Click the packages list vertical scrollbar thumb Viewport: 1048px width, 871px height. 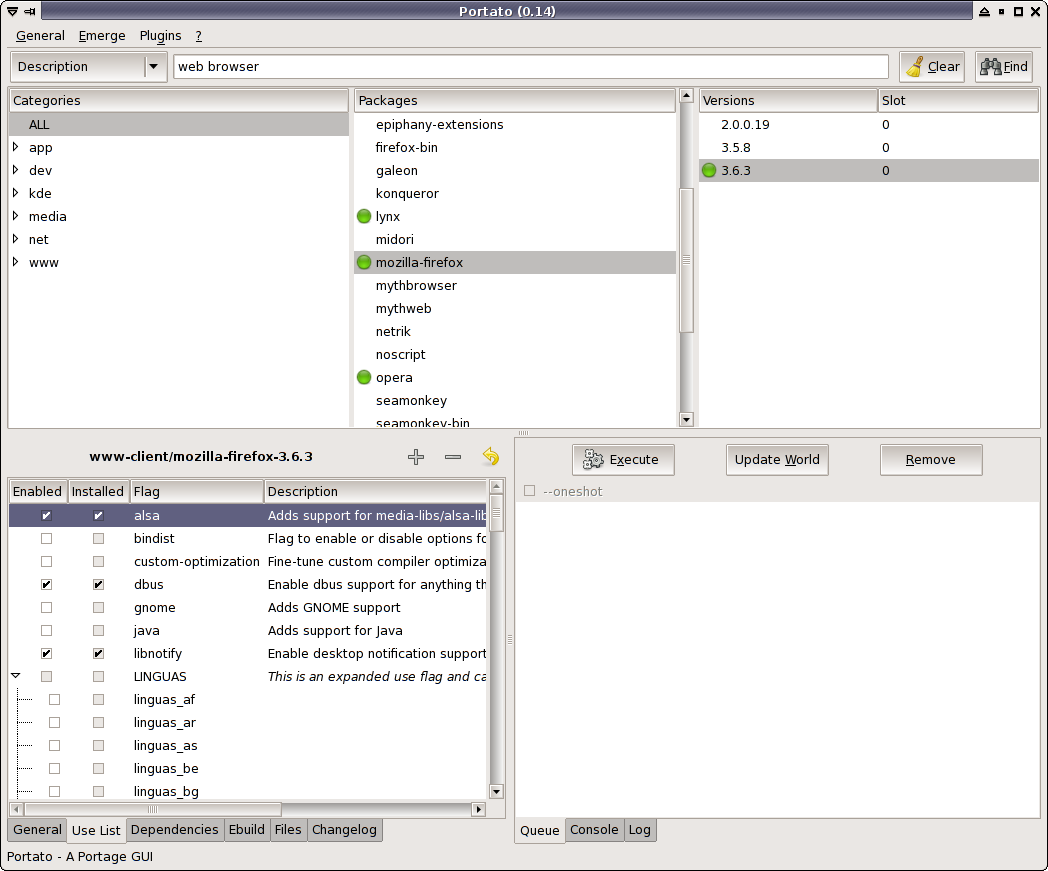point(686,261)
